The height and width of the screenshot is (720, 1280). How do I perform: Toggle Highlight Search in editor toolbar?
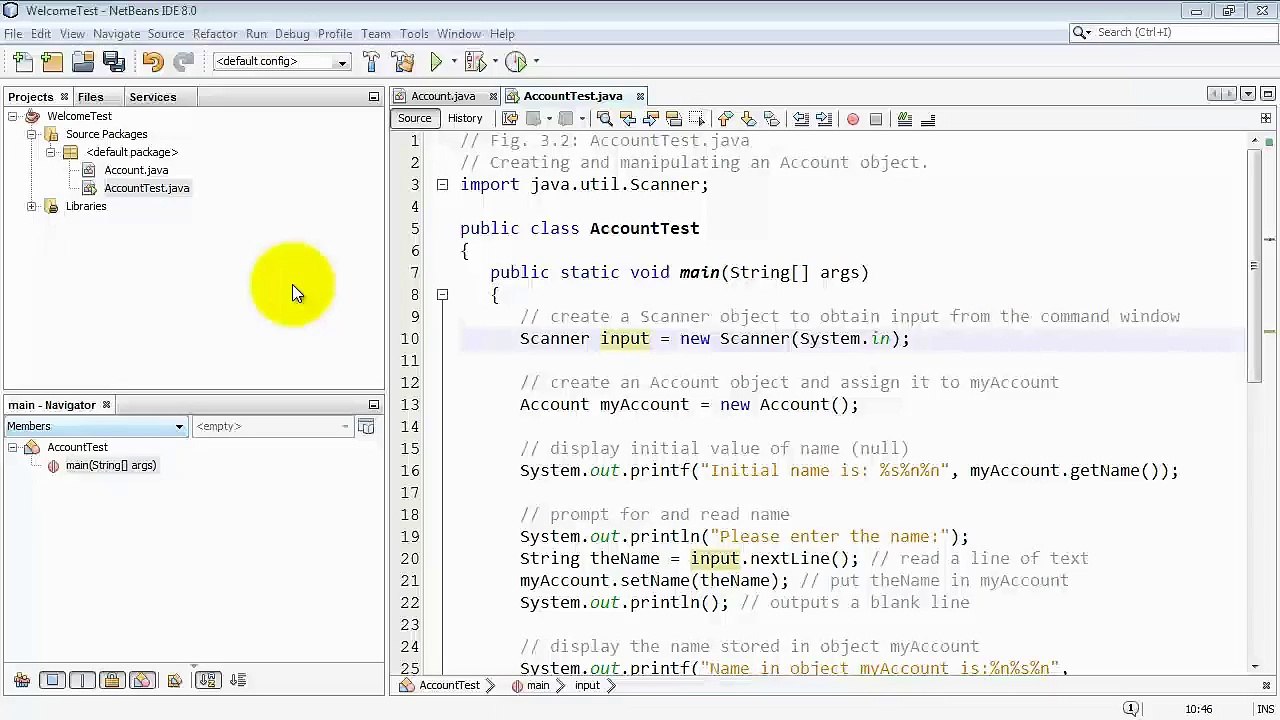click(674, 119)
